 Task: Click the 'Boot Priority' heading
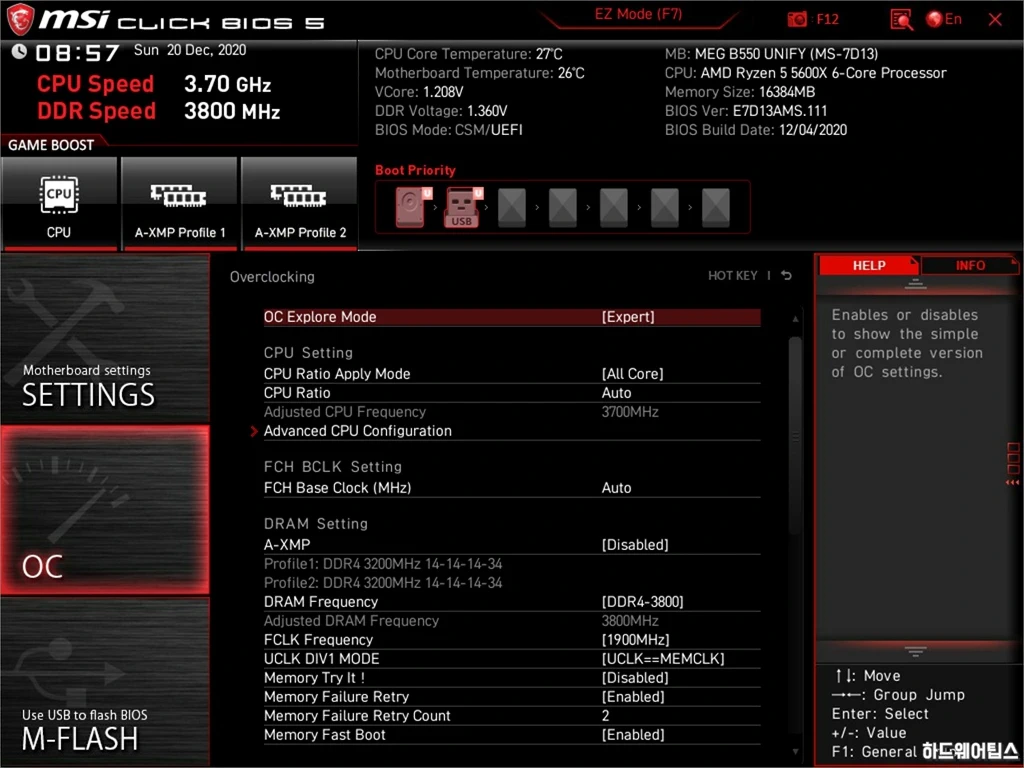(x=415, y=170)
